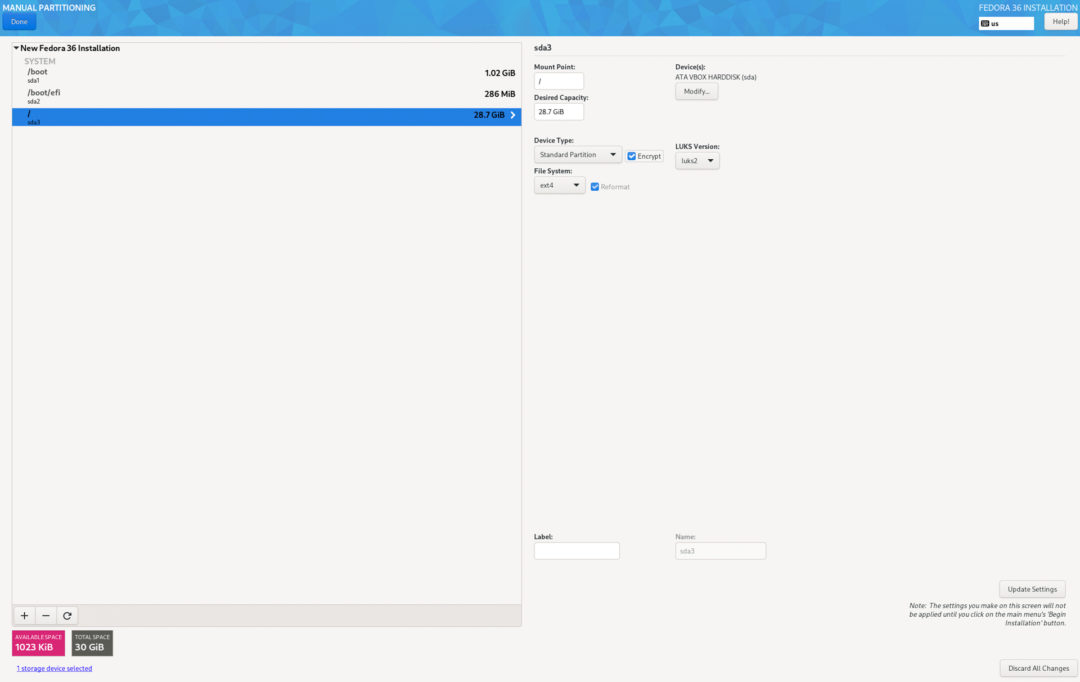1080x682 pixels.
Task: Open the 1 storage device selected link
Action: (x=54, y=668)
